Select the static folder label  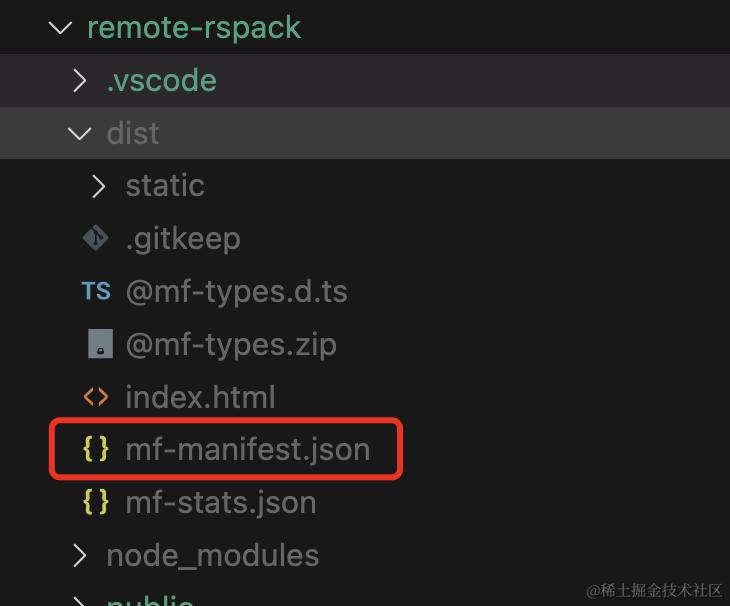click(164, 186)
